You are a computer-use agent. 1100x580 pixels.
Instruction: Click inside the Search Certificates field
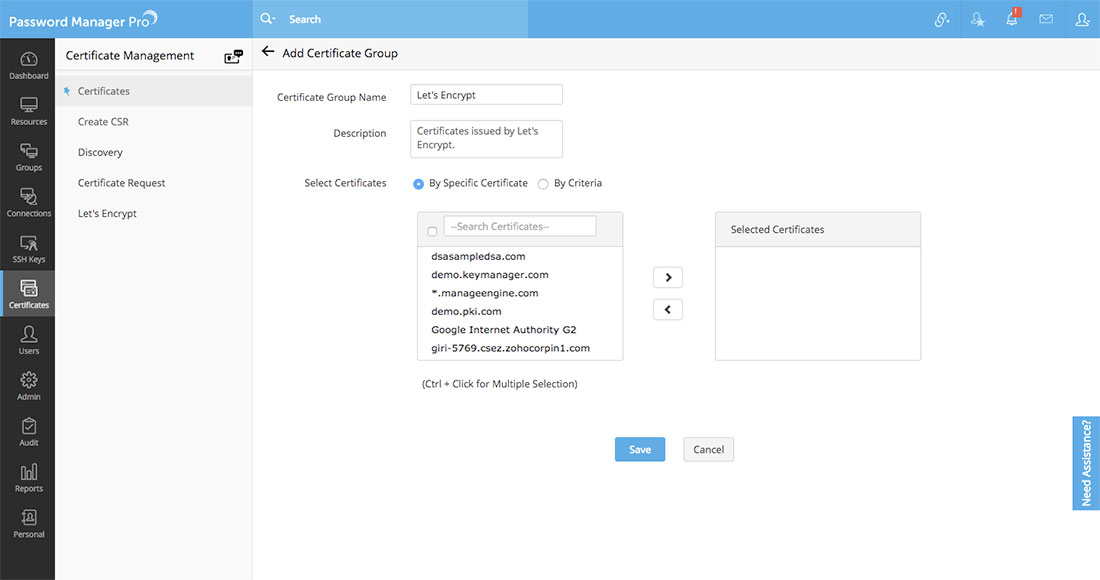click(519, 225)
